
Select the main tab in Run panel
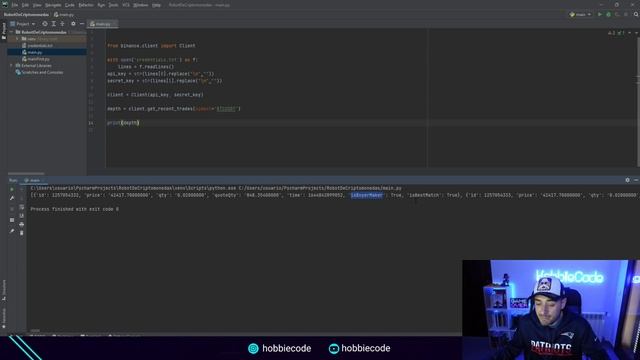[x=34, y=180]
